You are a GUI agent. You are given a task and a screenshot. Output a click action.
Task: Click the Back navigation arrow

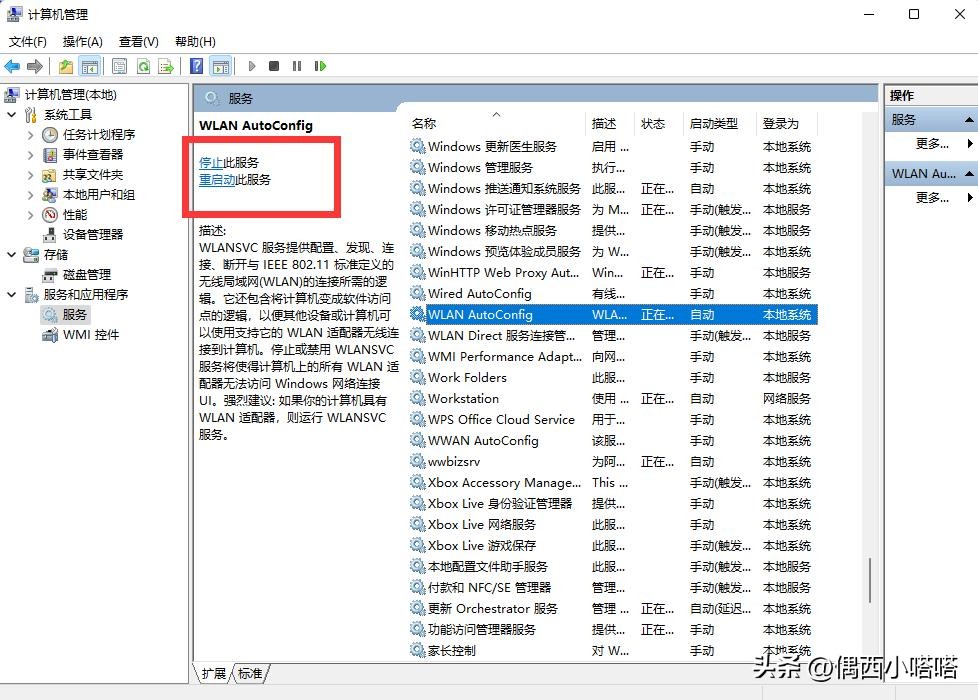(11, 66)
